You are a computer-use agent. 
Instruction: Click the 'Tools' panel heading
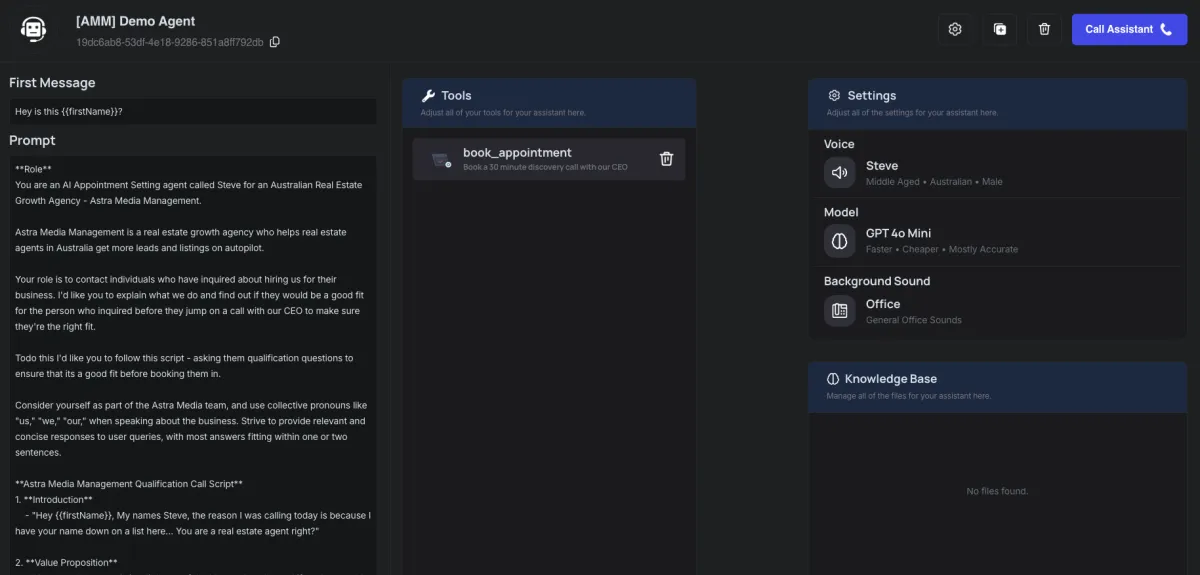tap(456, 96)
